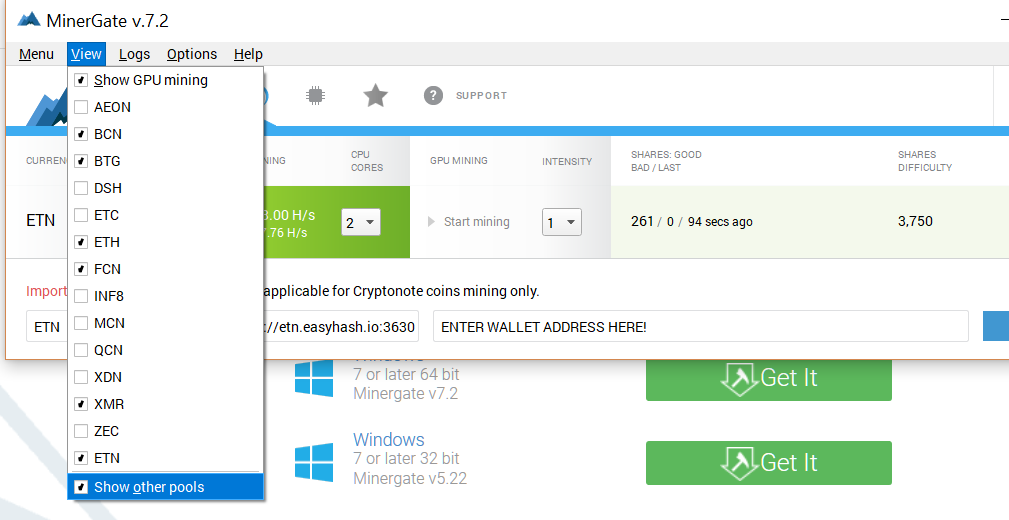Click the wallet address input field
This screenshot has width=1009, height=520.
(x=701, y=326)
